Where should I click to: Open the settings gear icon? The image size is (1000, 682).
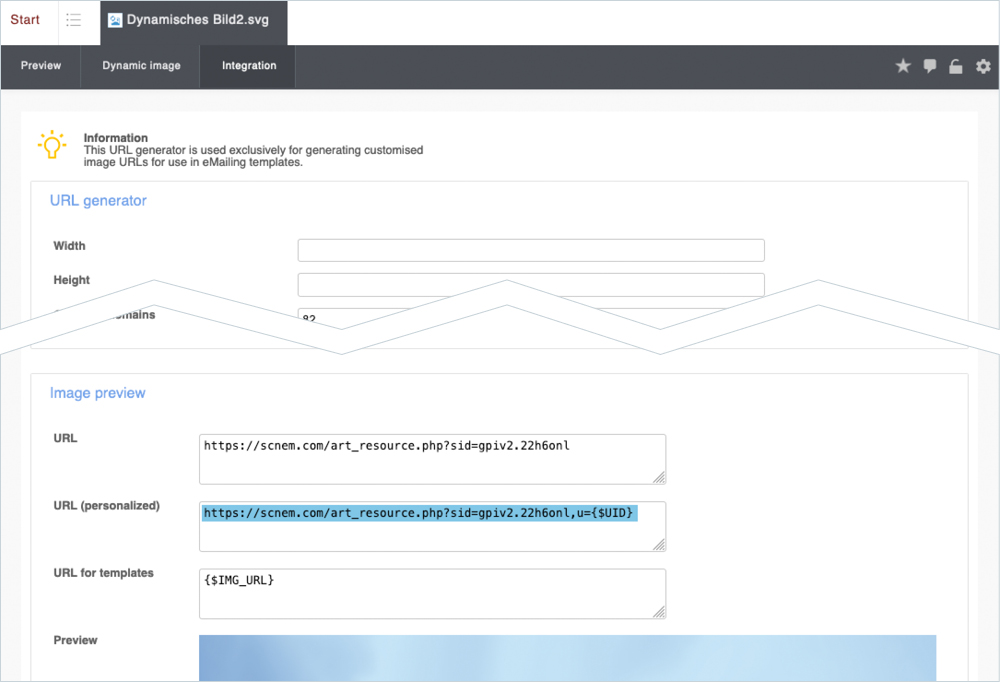(983, 66)
